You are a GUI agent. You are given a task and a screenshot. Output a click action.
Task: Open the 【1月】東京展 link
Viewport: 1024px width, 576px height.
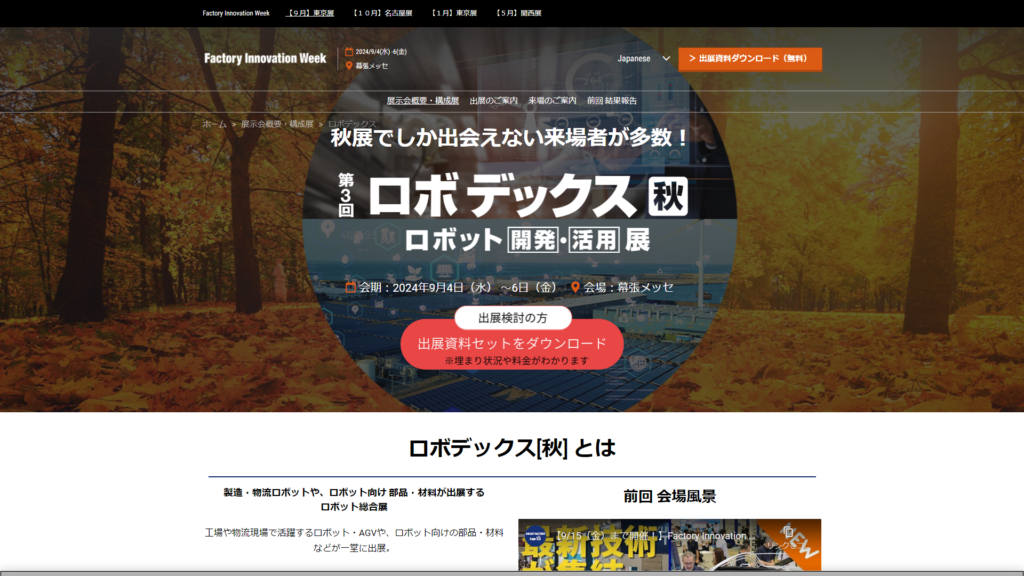[x=454, y=13]
